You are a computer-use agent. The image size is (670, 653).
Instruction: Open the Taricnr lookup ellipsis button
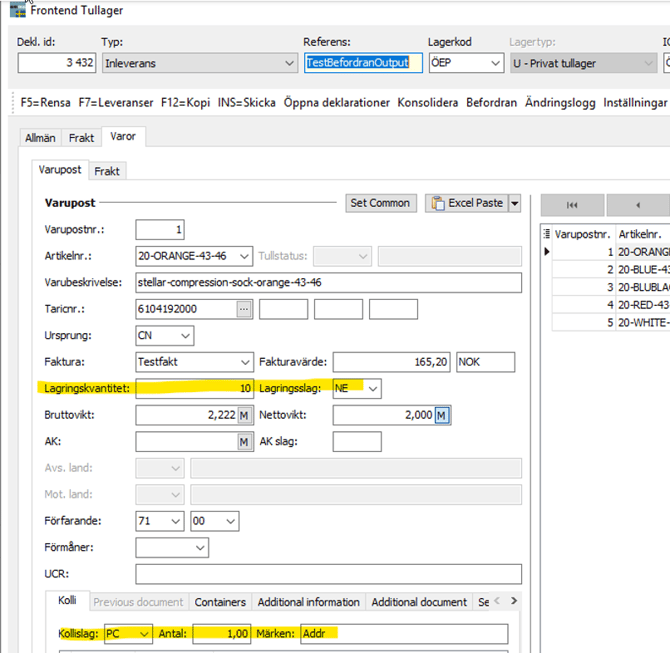tap(244, 310)
